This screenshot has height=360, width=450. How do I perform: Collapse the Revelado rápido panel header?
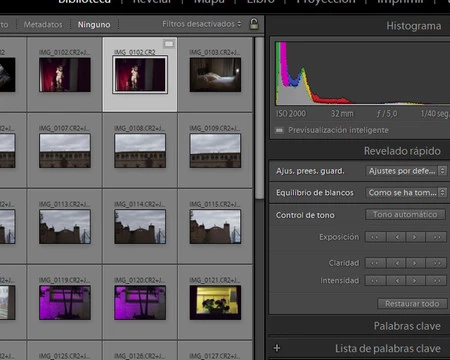(402, 151)
